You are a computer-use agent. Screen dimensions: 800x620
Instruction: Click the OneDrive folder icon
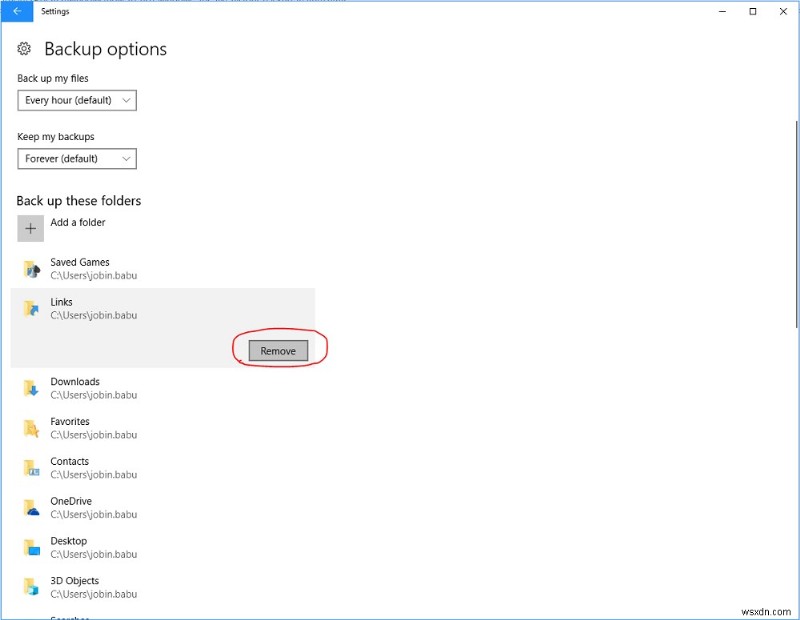click(x=31, y=507)
